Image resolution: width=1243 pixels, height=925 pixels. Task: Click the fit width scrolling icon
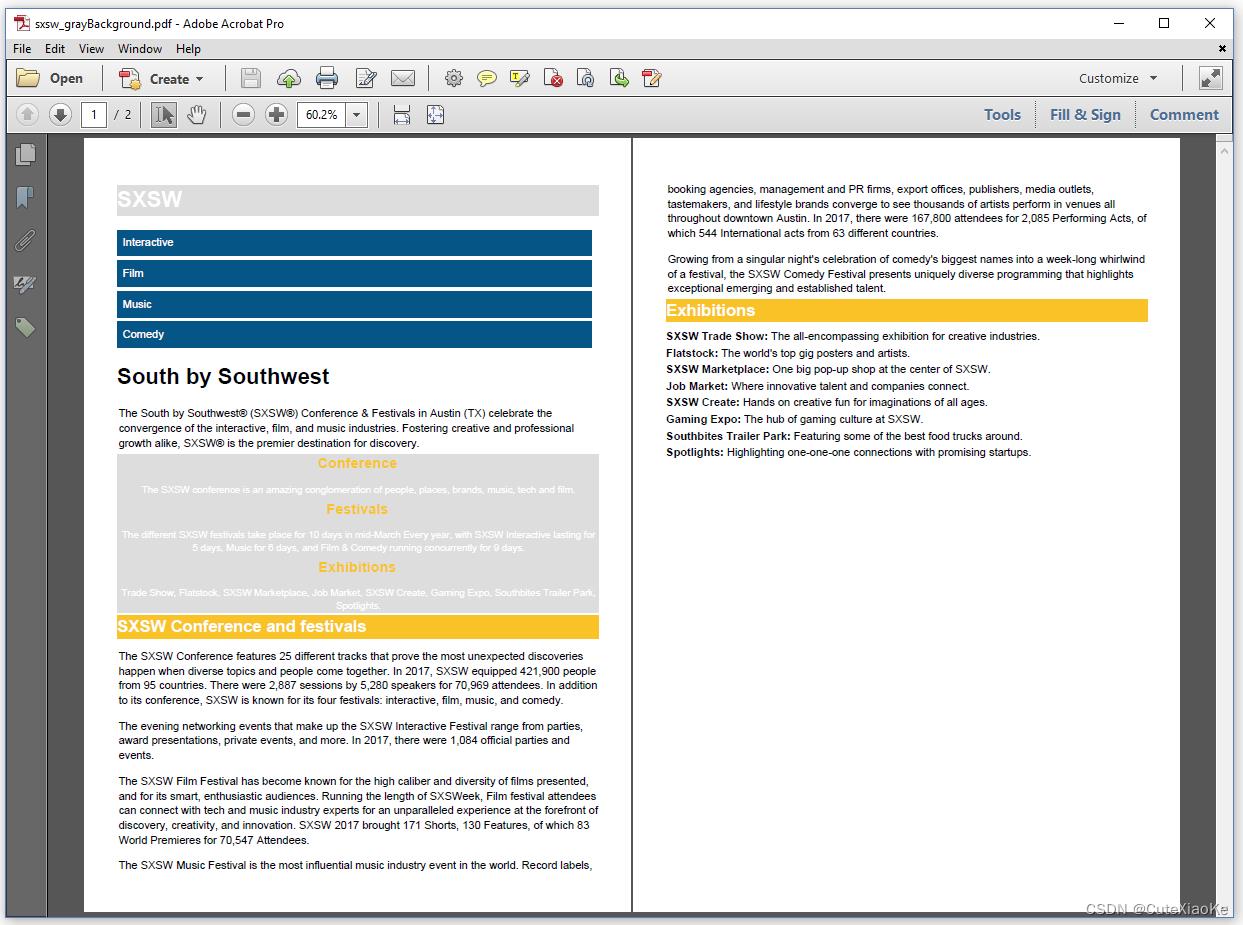(x=402, y=114)
